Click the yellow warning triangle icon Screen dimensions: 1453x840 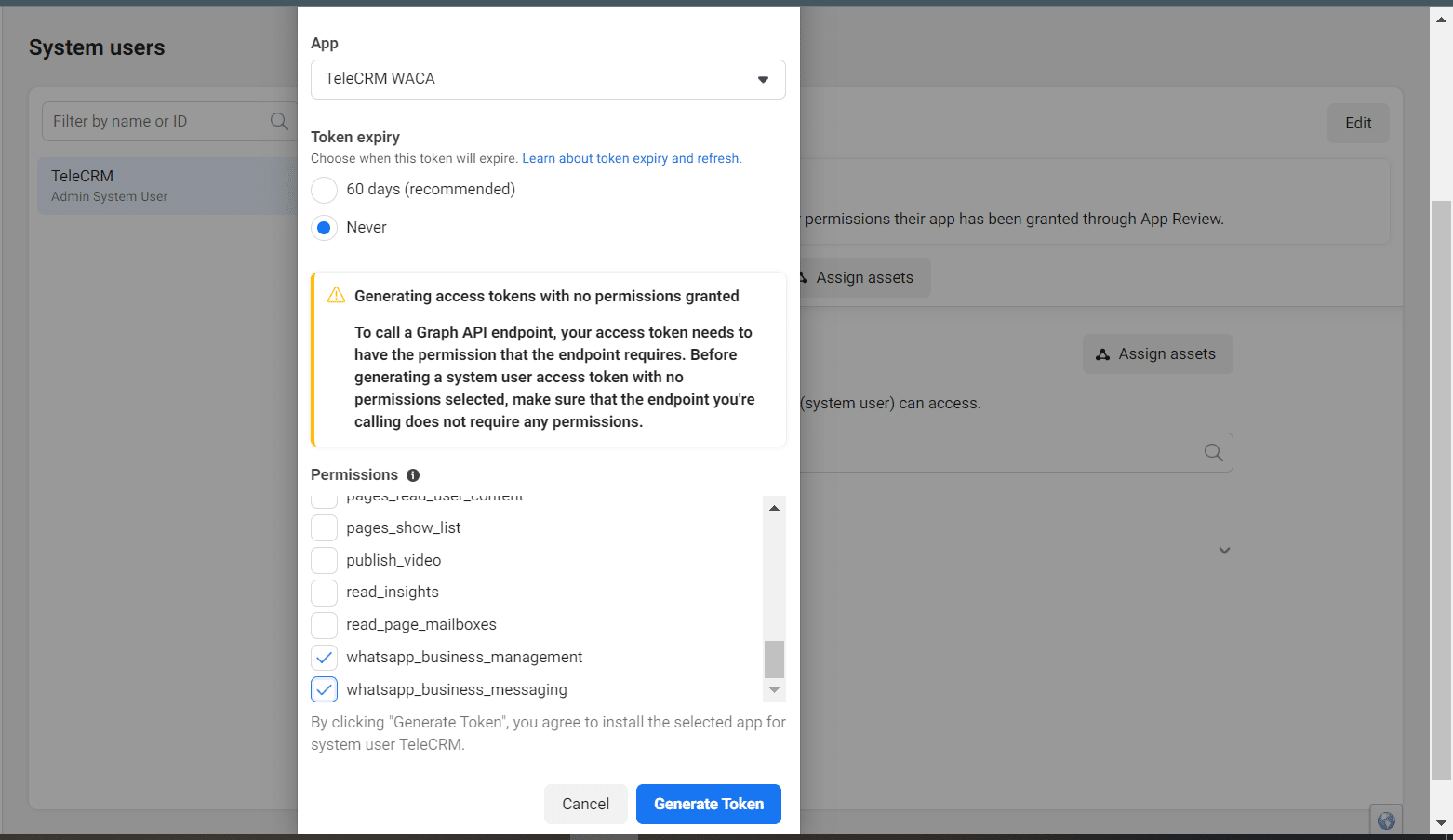click(337, 296)
